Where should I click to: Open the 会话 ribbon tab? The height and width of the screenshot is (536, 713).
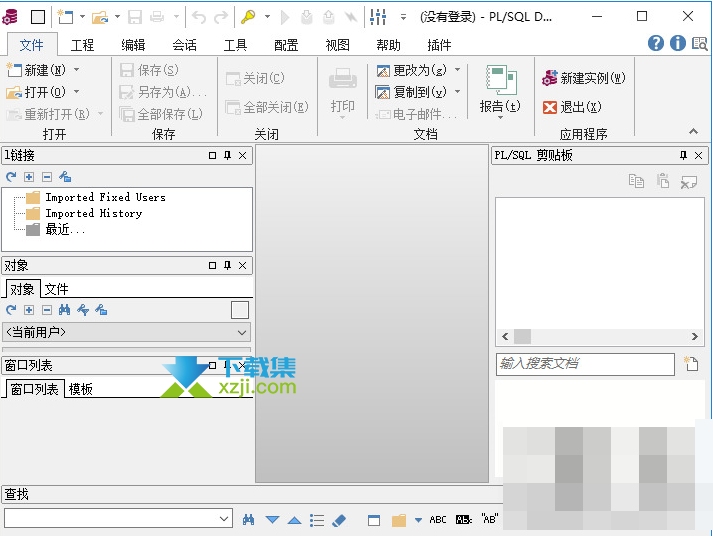184,45
